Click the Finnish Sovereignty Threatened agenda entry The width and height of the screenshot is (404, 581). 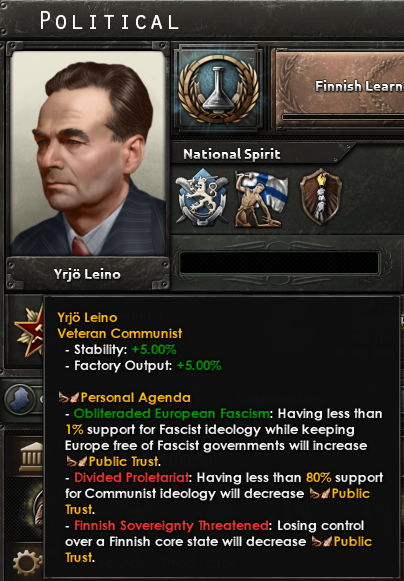point(171,525)
